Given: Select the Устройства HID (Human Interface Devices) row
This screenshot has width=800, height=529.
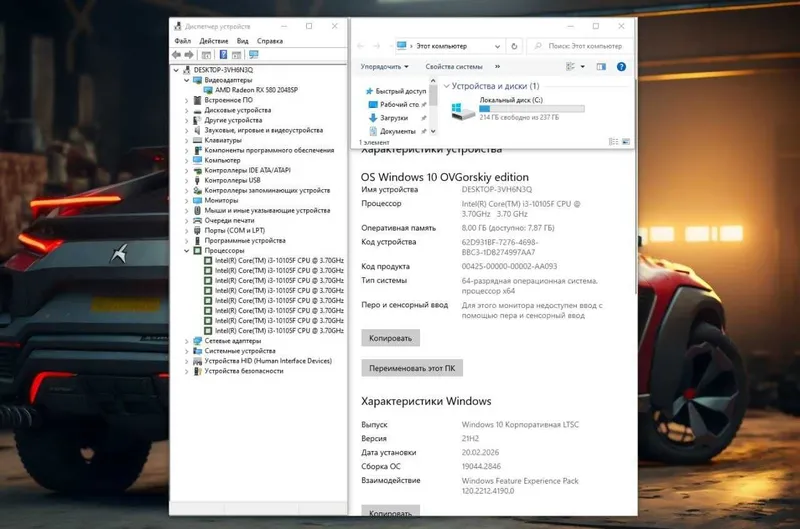Looking at the screenshot, I should click(x=268, y=361).
